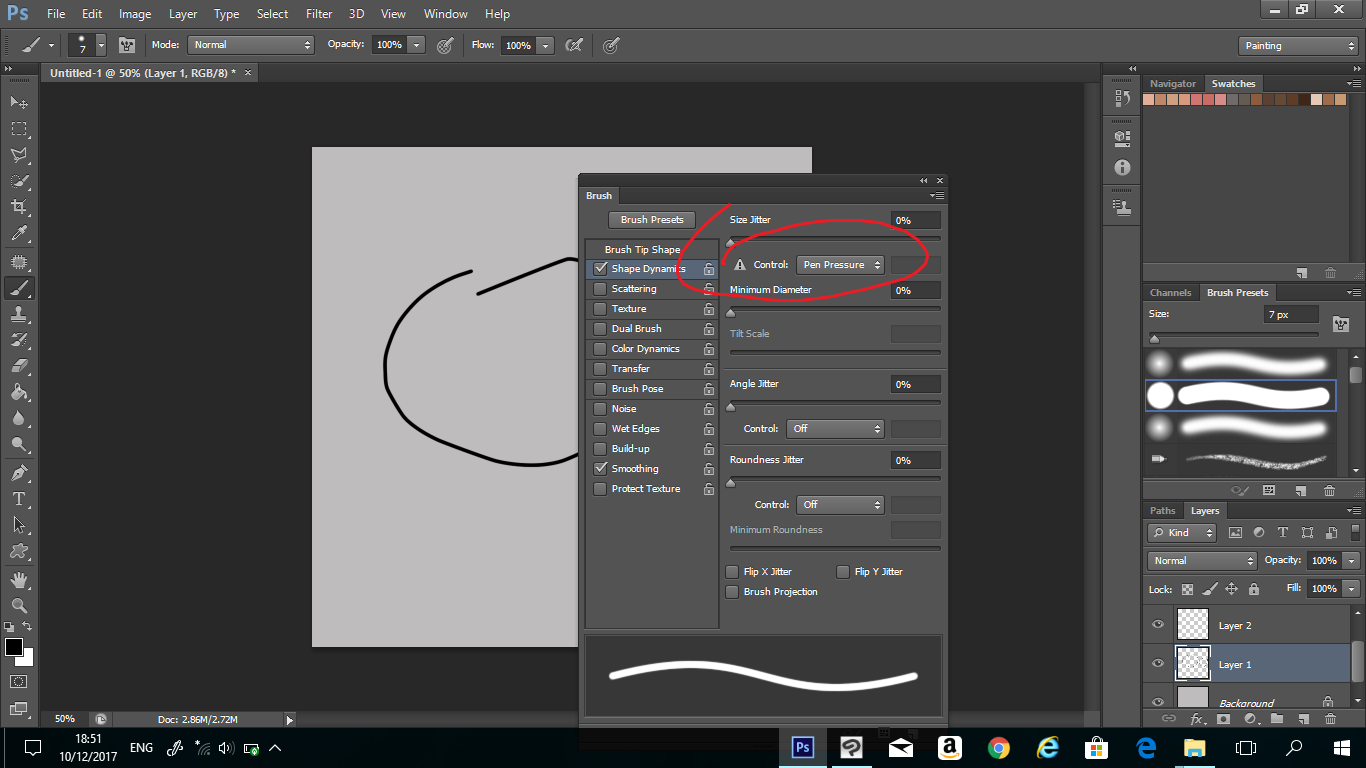The width and height of the screenshot is (1366, 768).
Task: Select the Quick Selection tool
Action: 19,181
